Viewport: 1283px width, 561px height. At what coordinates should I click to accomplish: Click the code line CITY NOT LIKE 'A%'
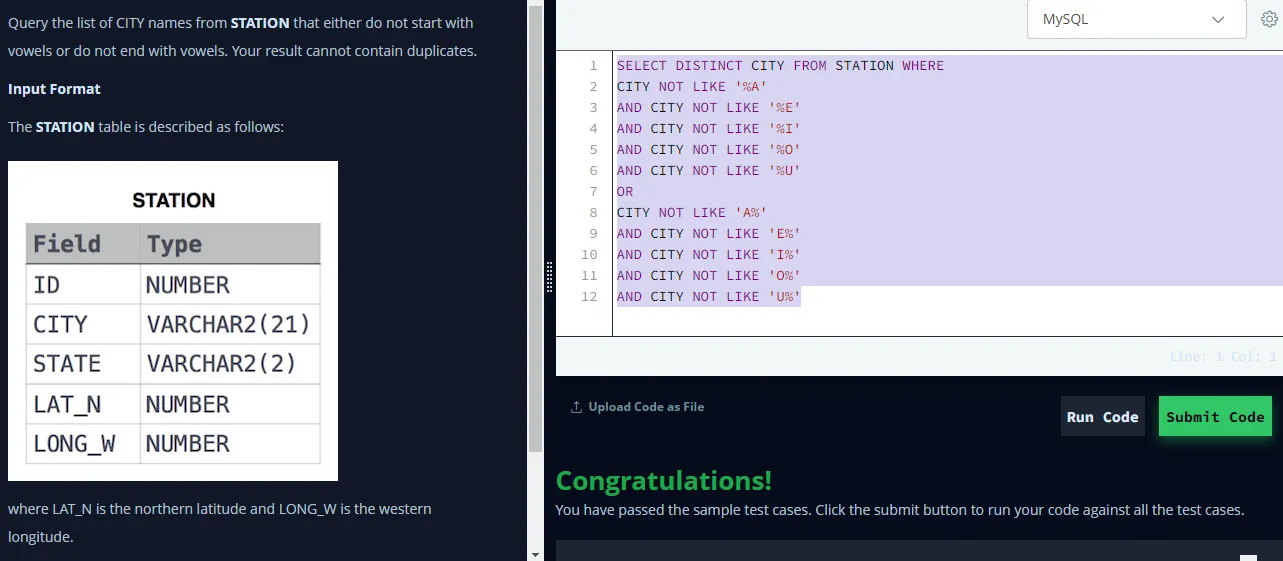(x=692, y=213)
